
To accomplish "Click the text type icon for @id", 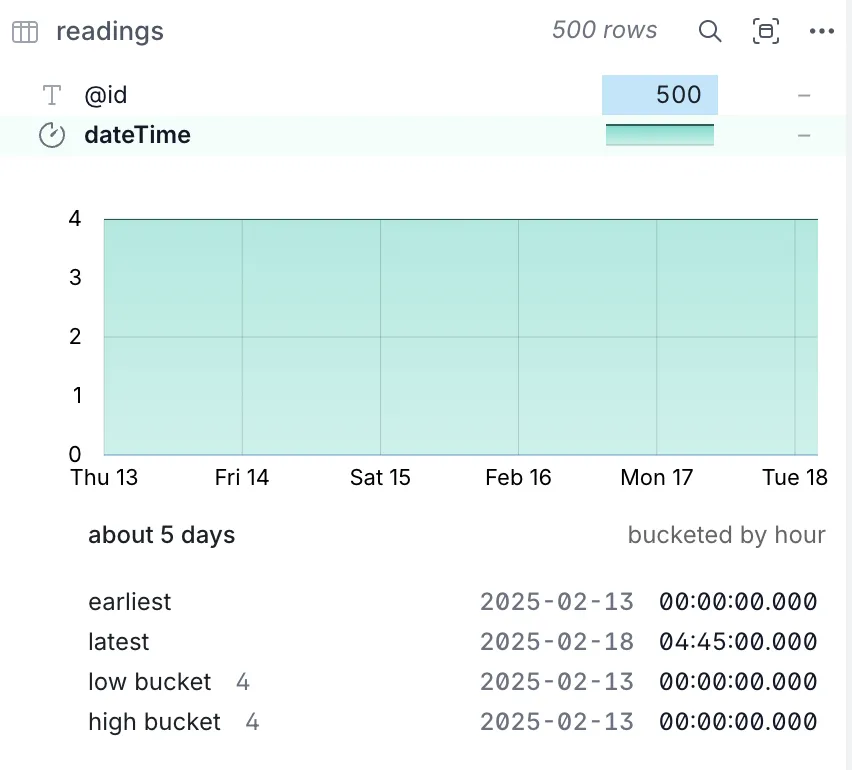I will point(51,95).
